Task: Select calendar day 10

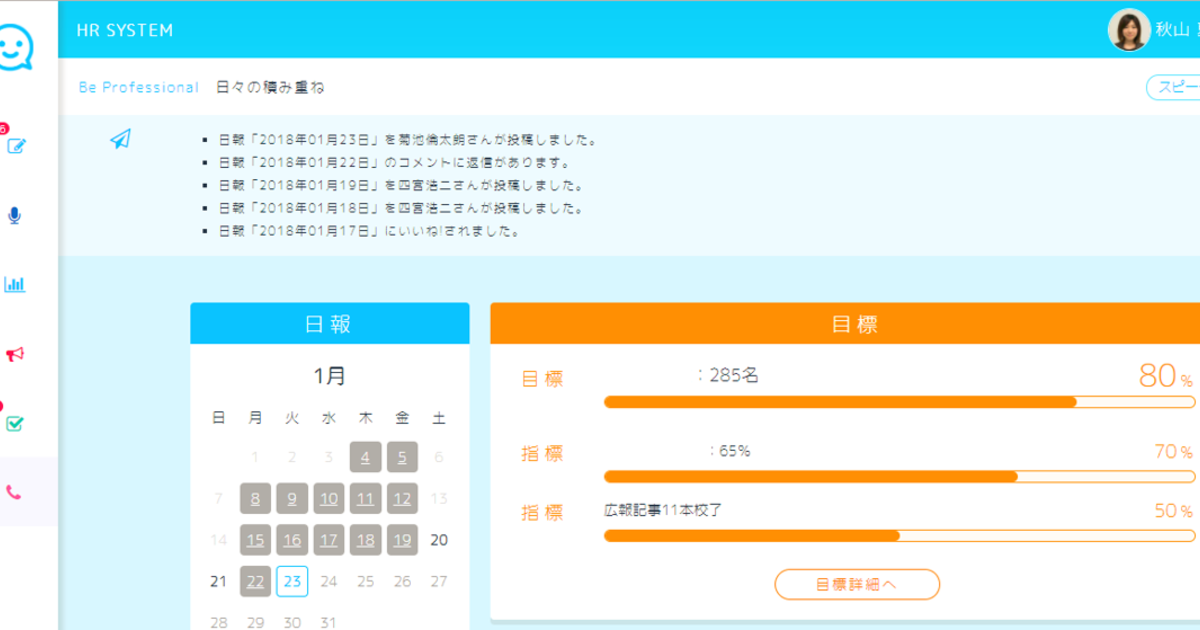Action: coord(329,498)
